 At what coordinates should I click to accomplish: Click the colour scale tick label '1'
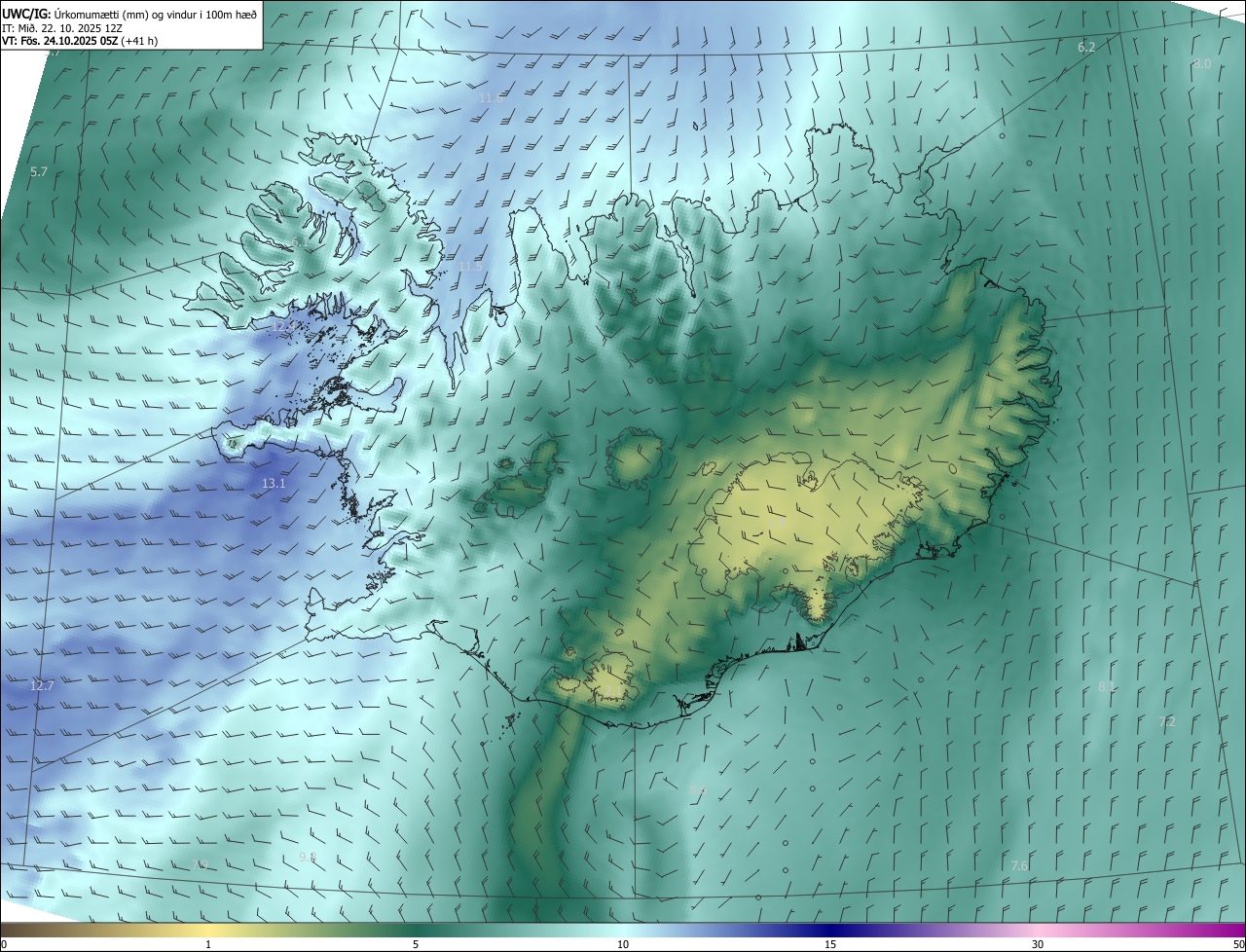coord(208,944)
